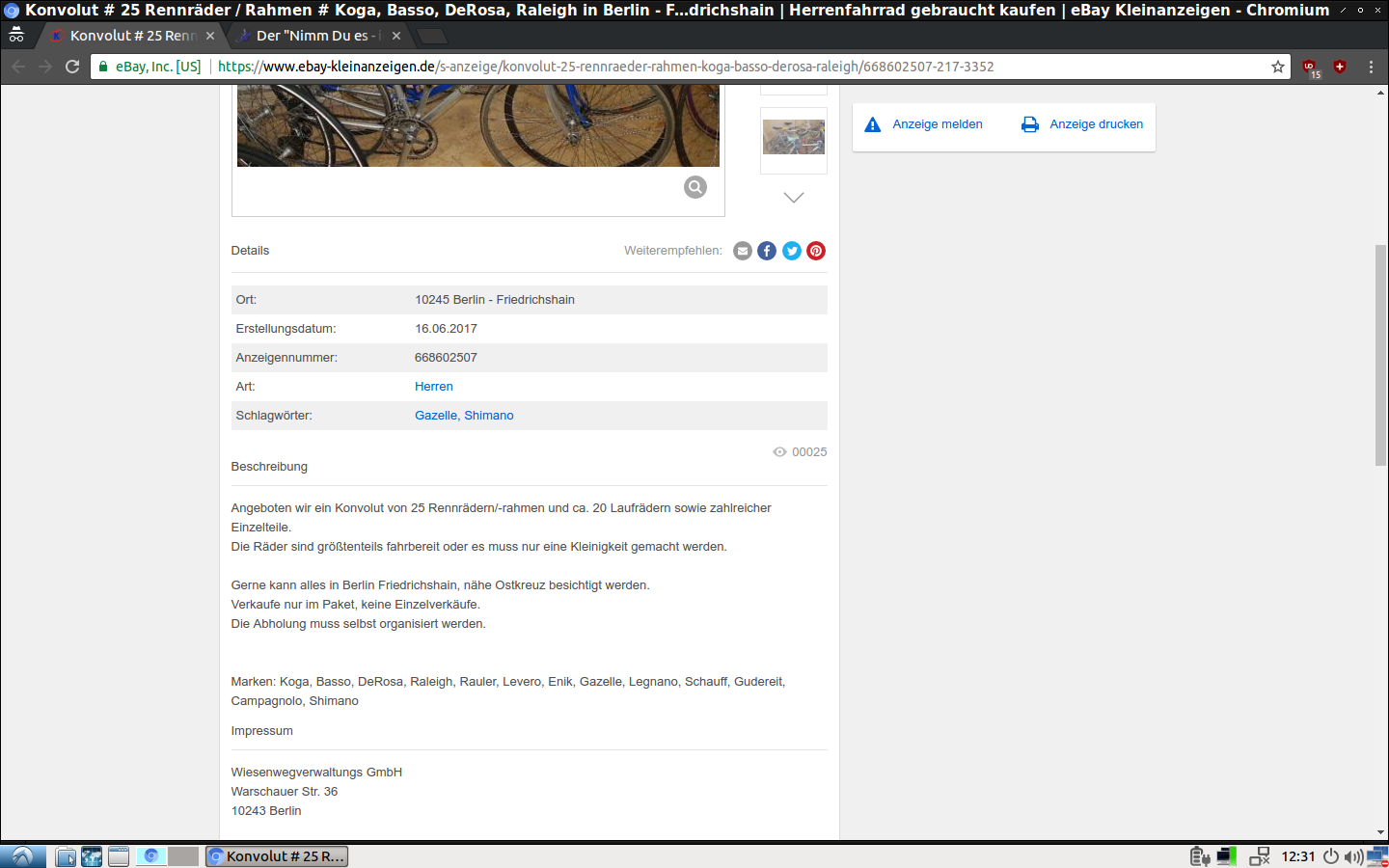Click the Gazelle keyword link
The image size is (1389, 868).
(x=436, y=416)
